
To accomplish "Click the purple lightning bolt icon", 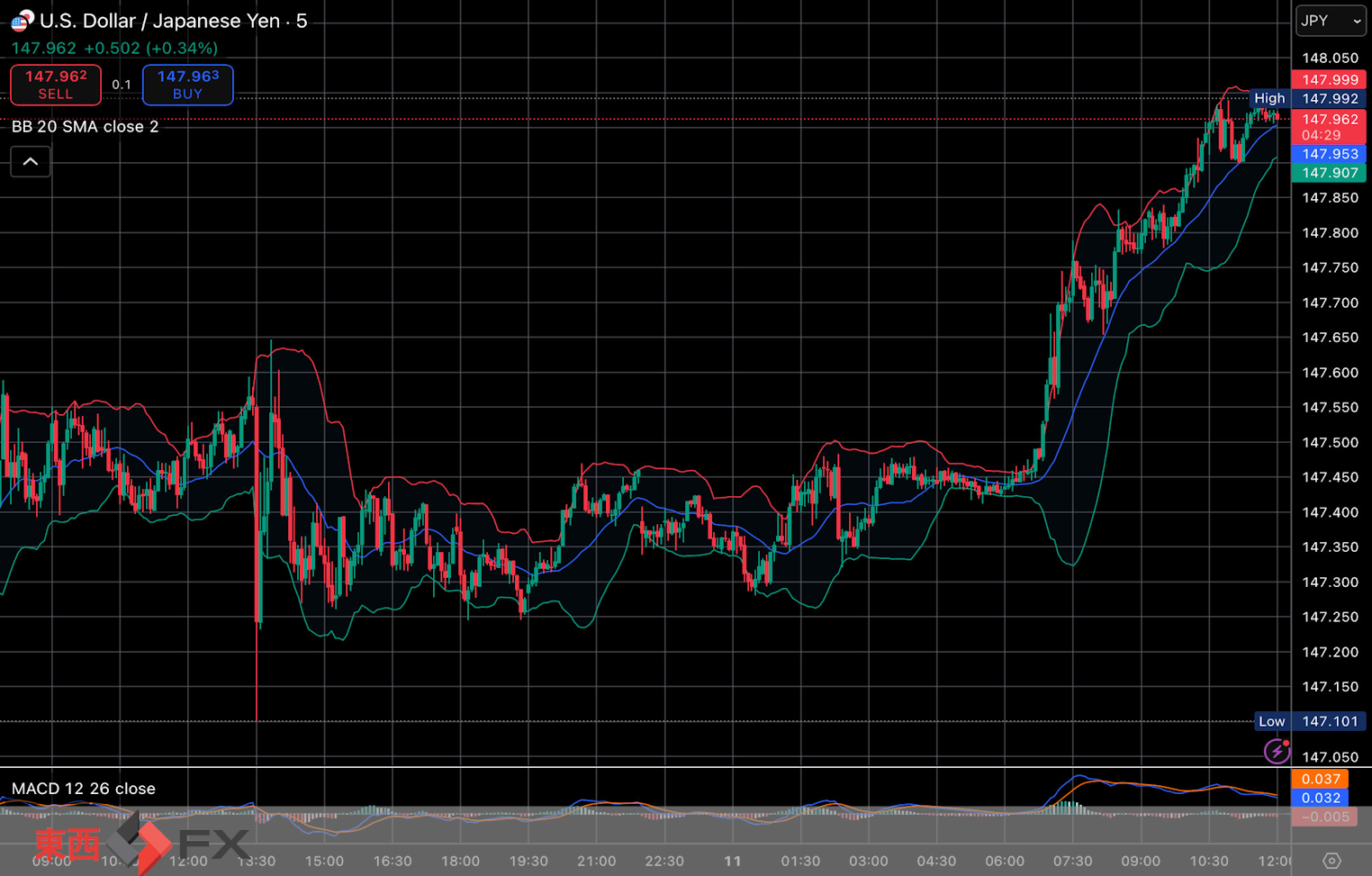I will click(x=1277, y=750).
